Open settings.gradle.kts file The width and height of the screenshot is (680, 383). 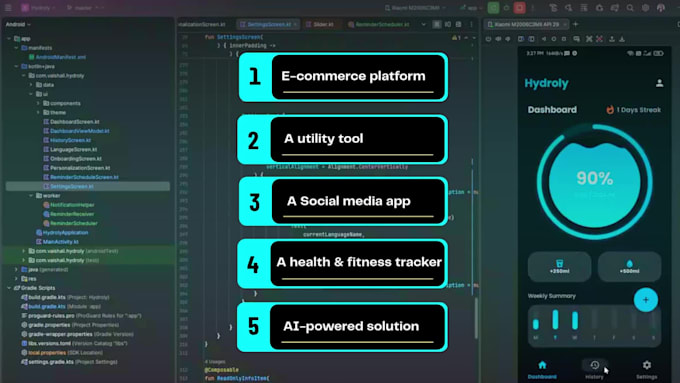[69, 362]
